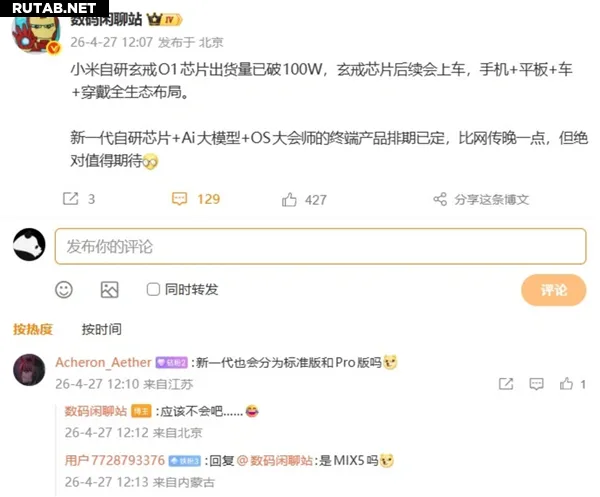600x497 pixels.
Task: Like Acheron_Aether's comment with thumbs-up
Action: (x=566, y=384)
